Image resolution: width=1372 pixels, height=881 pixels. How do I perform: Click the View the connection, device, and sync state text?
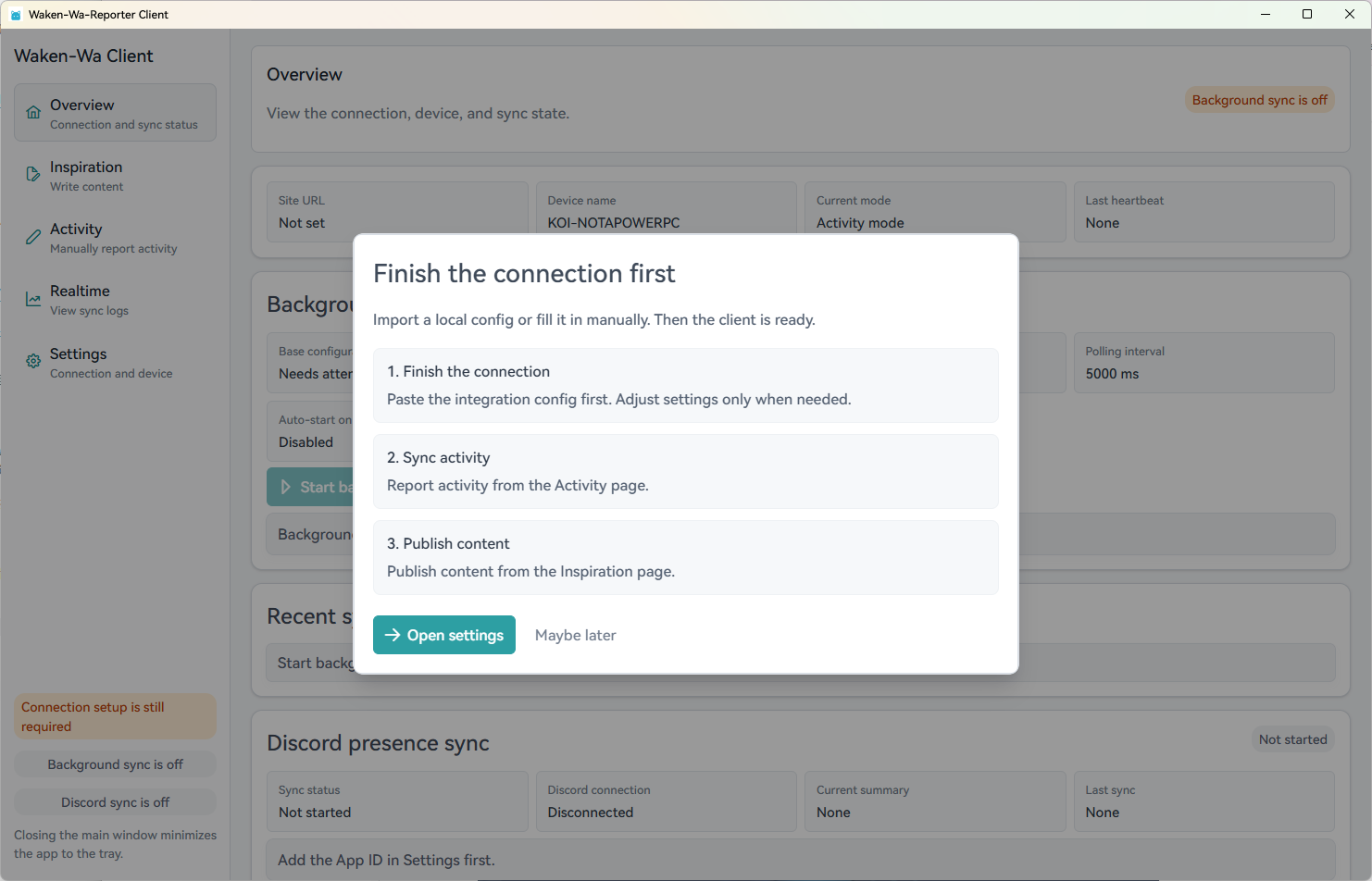(x=418, y=113)
